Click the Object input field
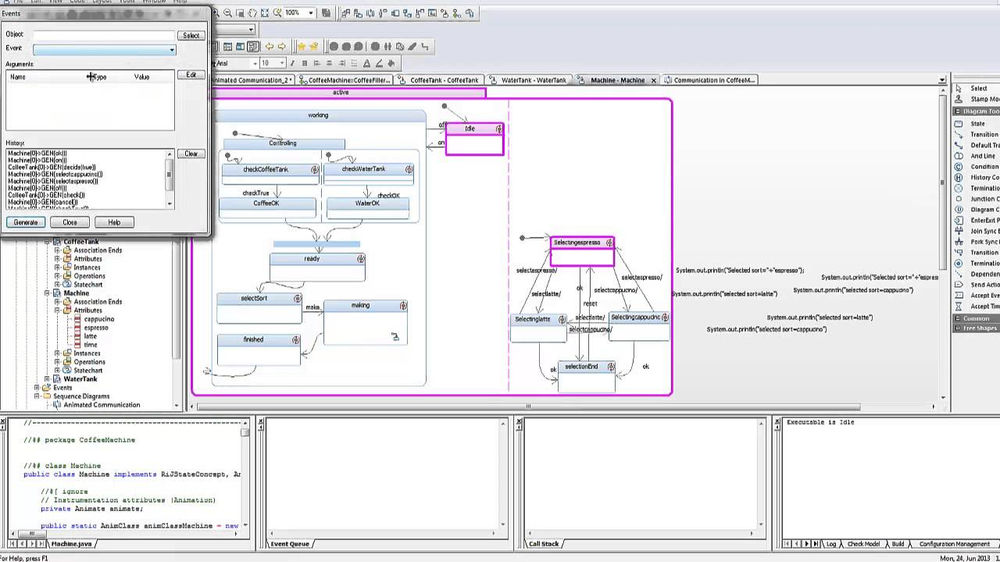Screen dimensions: 1000x562 105,36
